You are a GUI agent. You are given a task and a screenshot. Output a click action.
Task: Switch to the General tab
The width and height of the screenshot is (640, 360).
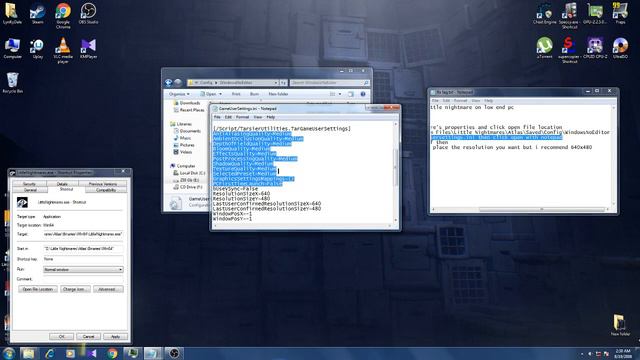coord(30,190)
